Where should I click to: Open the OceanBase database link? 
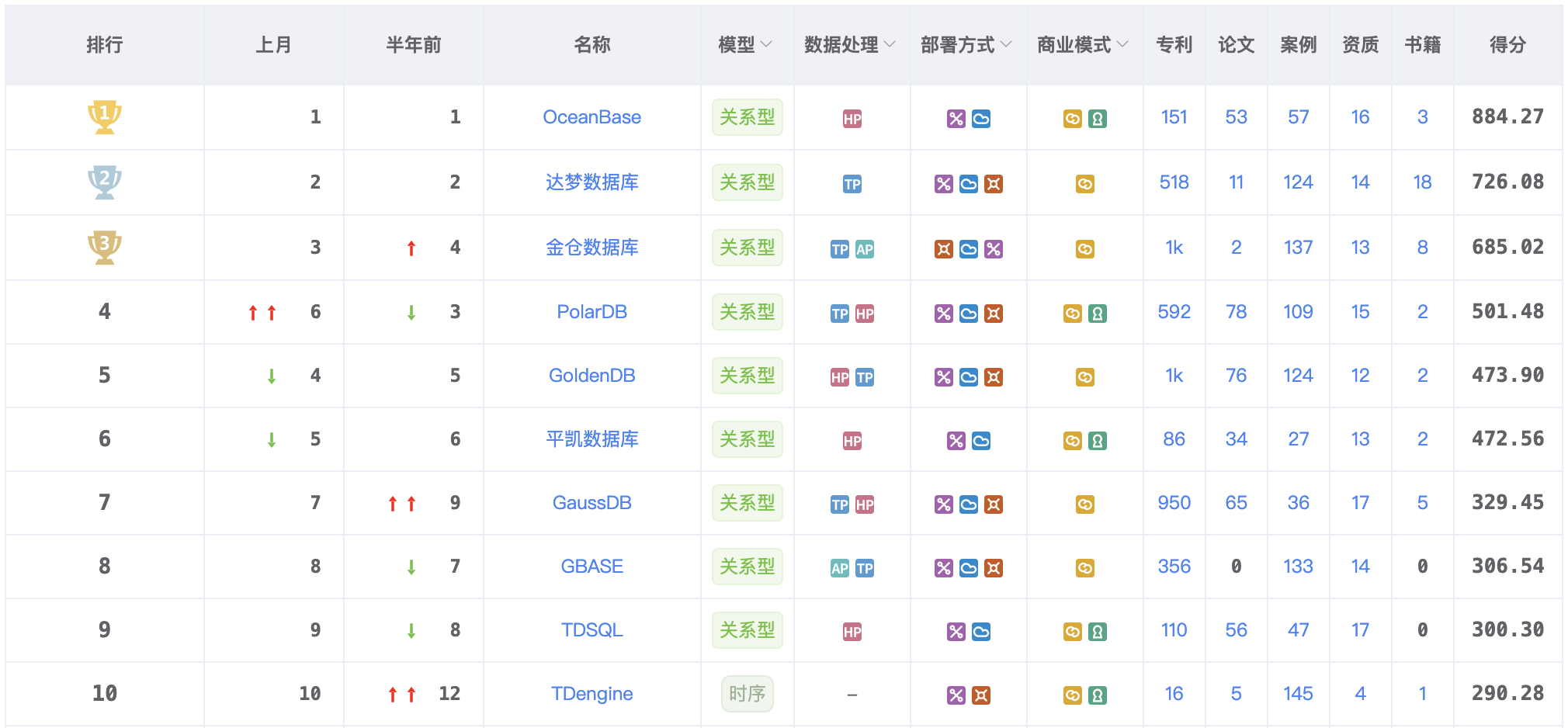coord(592,117)
